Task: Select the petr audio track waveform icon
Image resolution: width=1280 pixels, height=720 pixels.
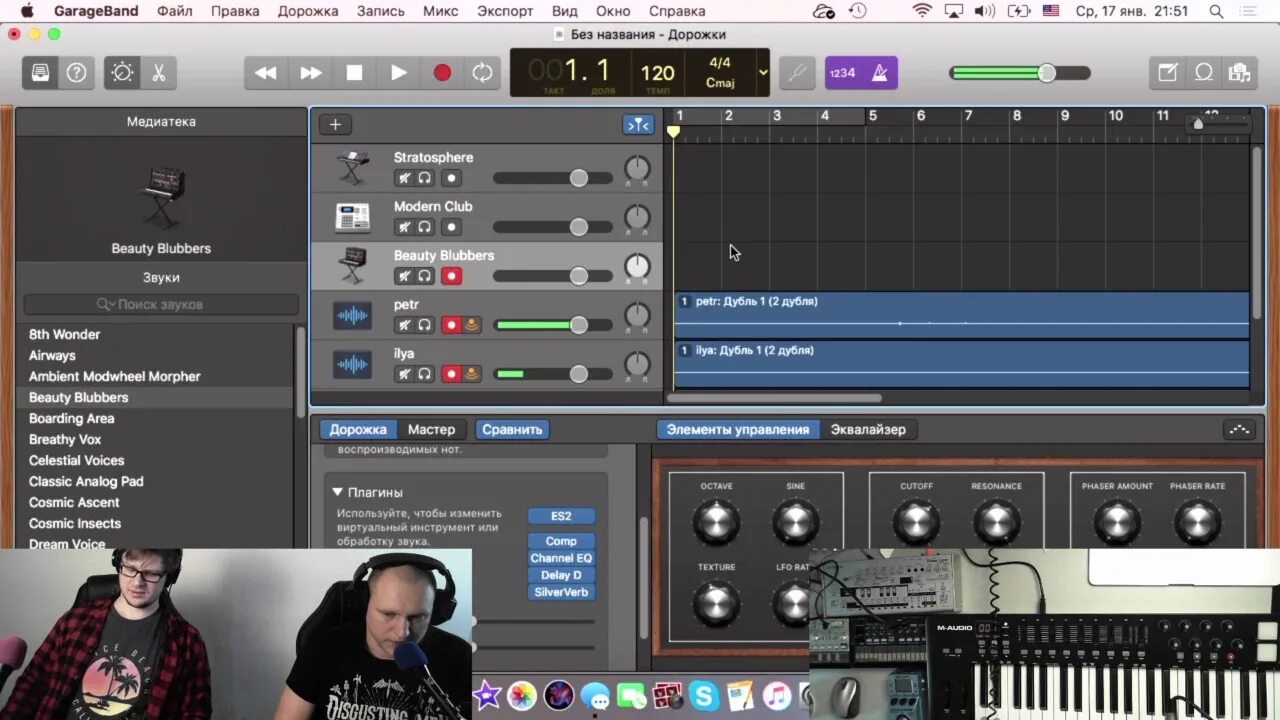Action: 352,316
